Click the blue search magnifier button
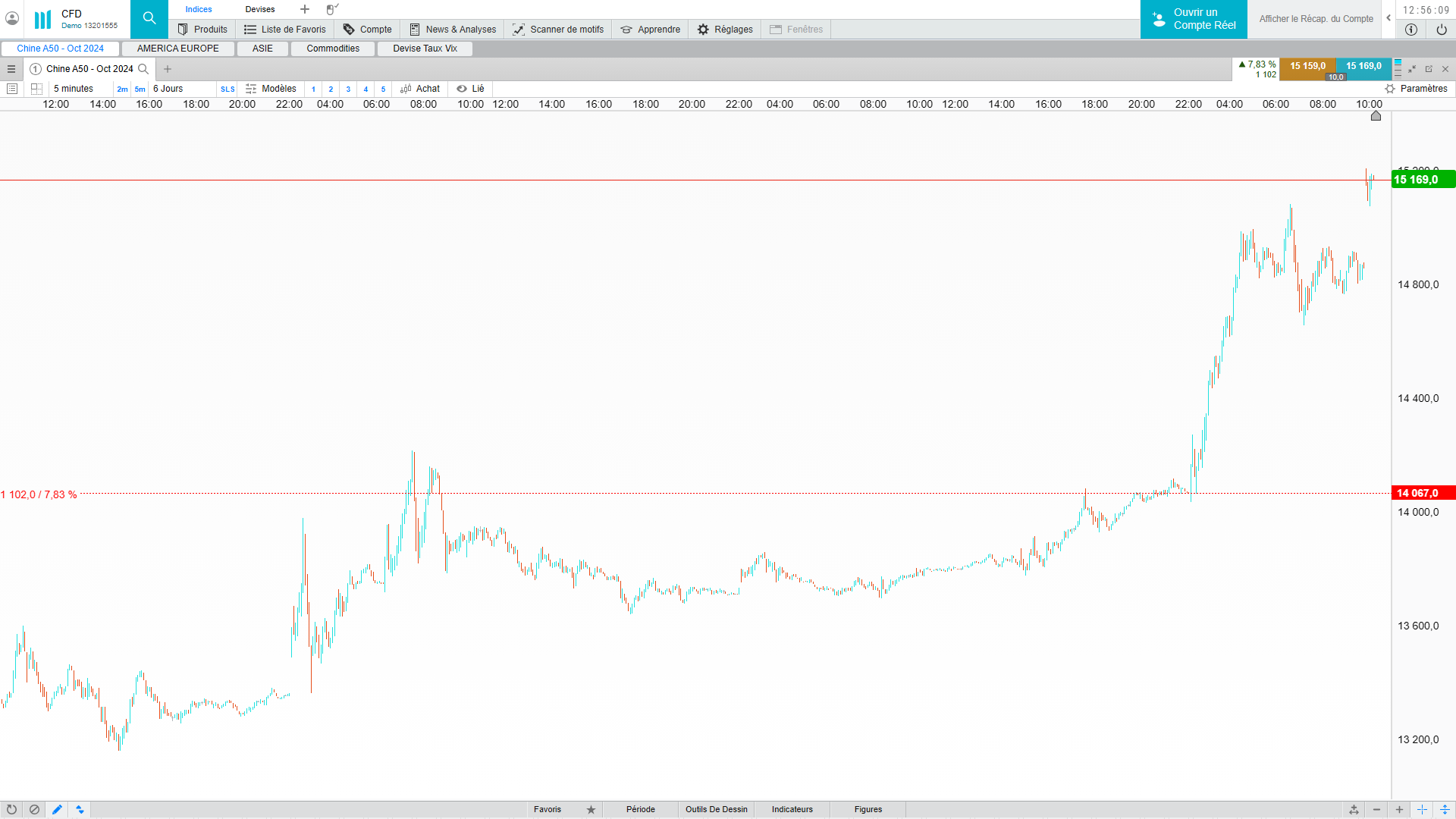Viewport: 1456px width, 819px height. (x=149, y=19)
